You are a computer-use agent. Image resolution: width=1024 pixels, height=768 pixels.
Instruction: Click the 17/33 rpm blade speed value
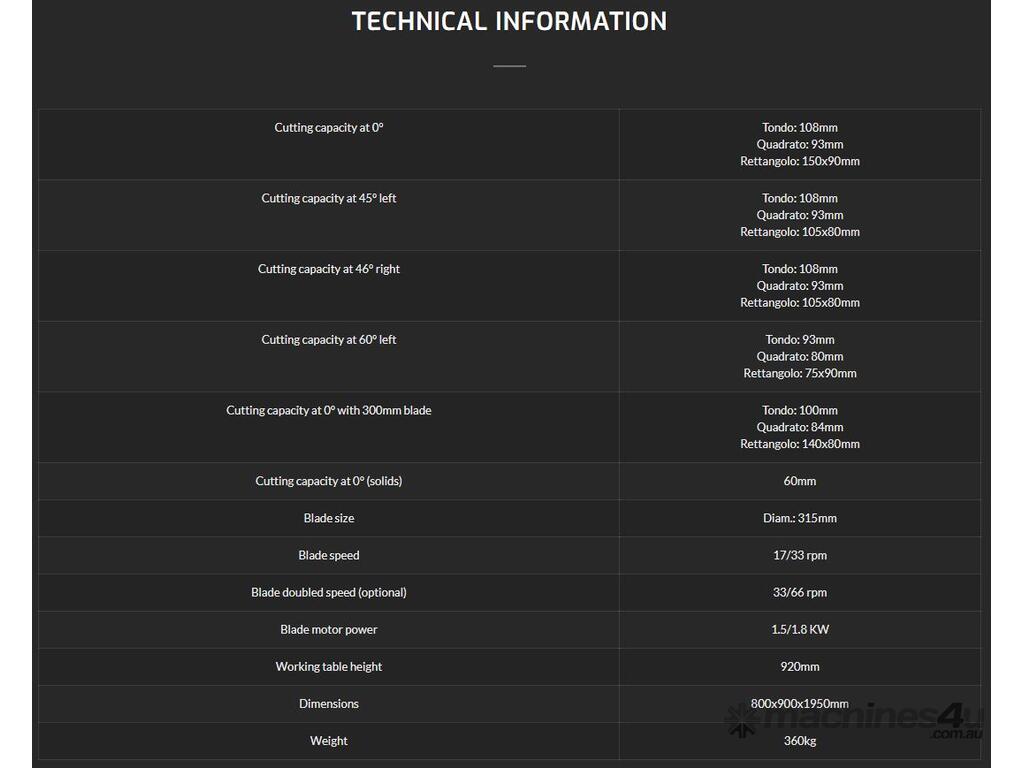pos(800,555)
